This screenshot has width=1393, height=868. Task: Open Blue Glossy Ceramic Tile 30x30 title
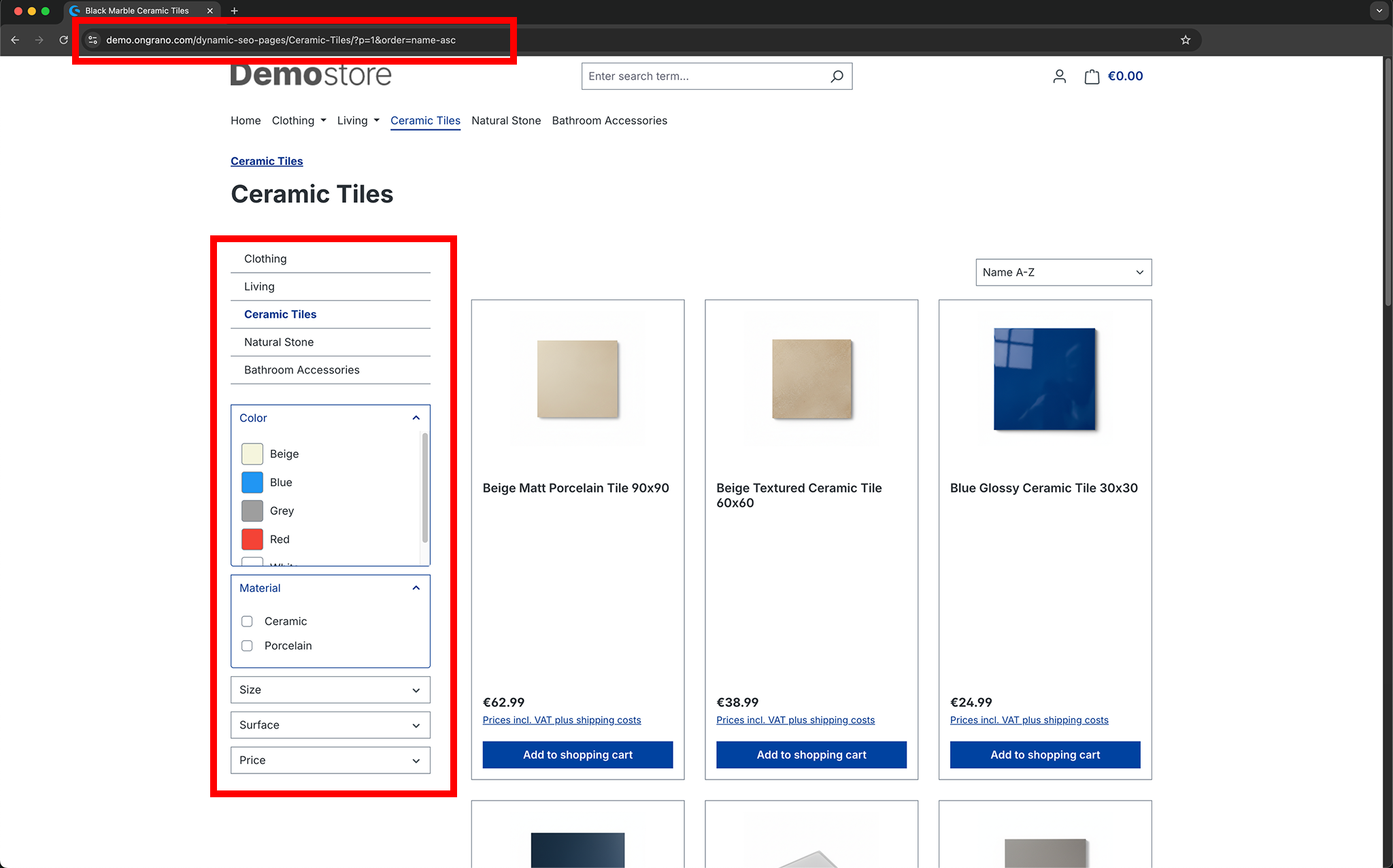(x=1044, y=488)
